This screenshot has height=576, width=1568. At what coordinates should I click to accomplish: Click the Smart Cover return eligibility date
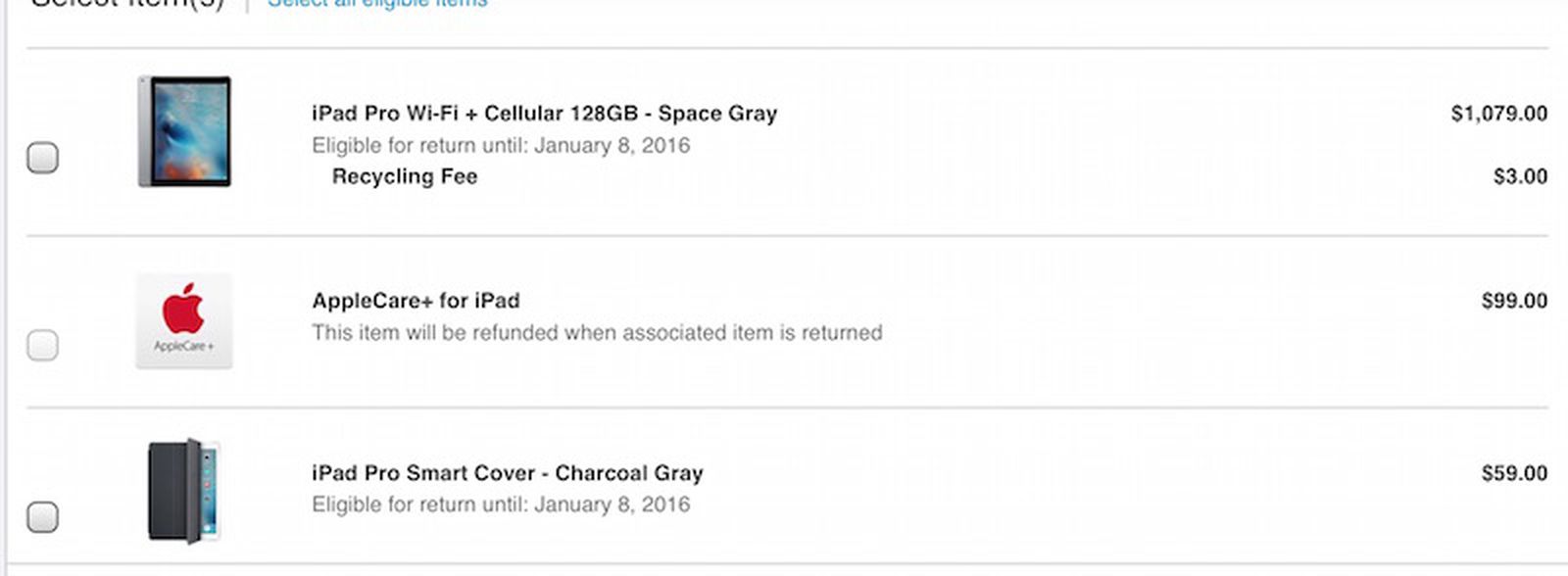tap(500, 504)
